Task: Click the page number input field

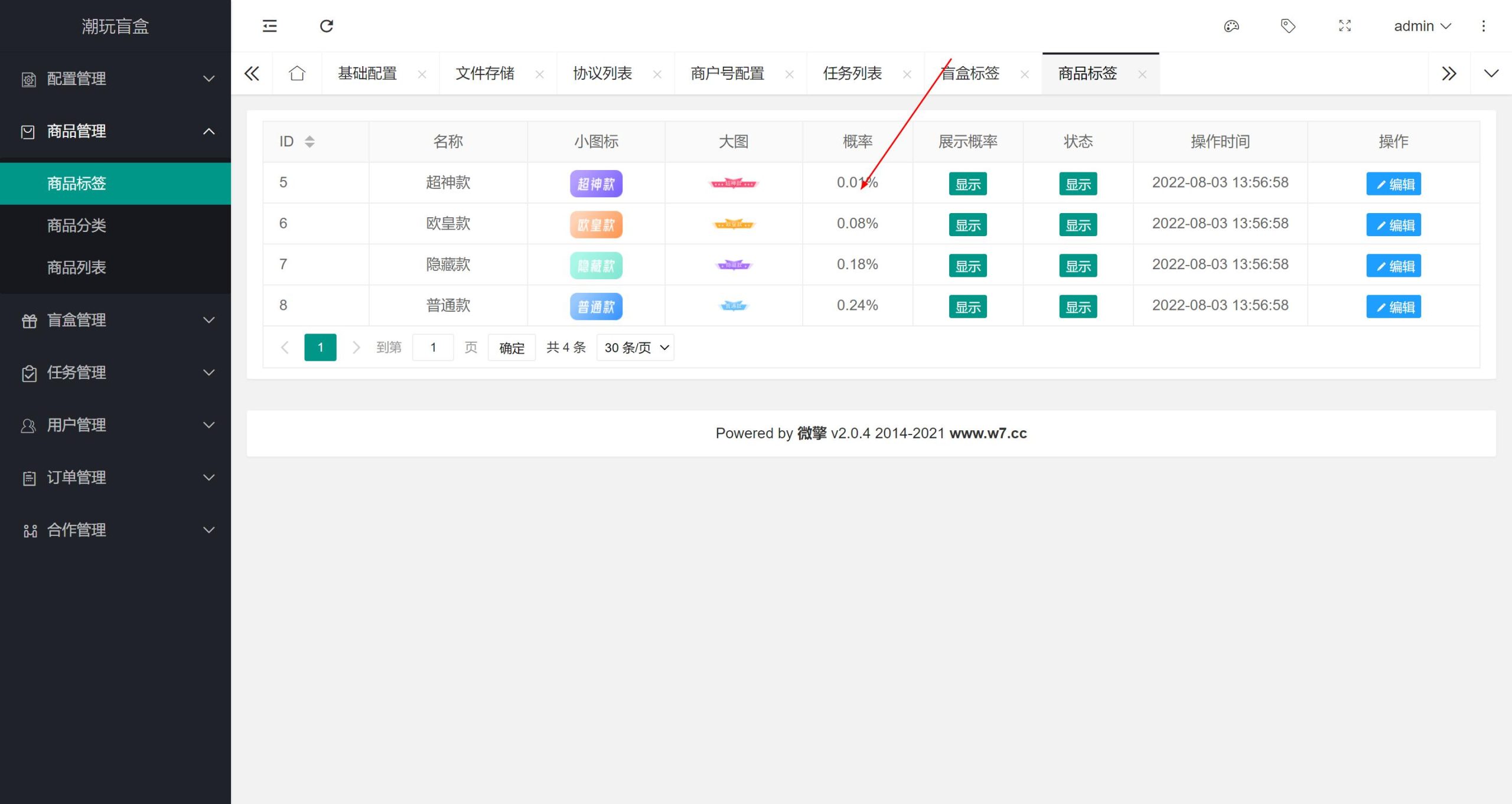Action: pyautogui.click(x=433, y=348)
